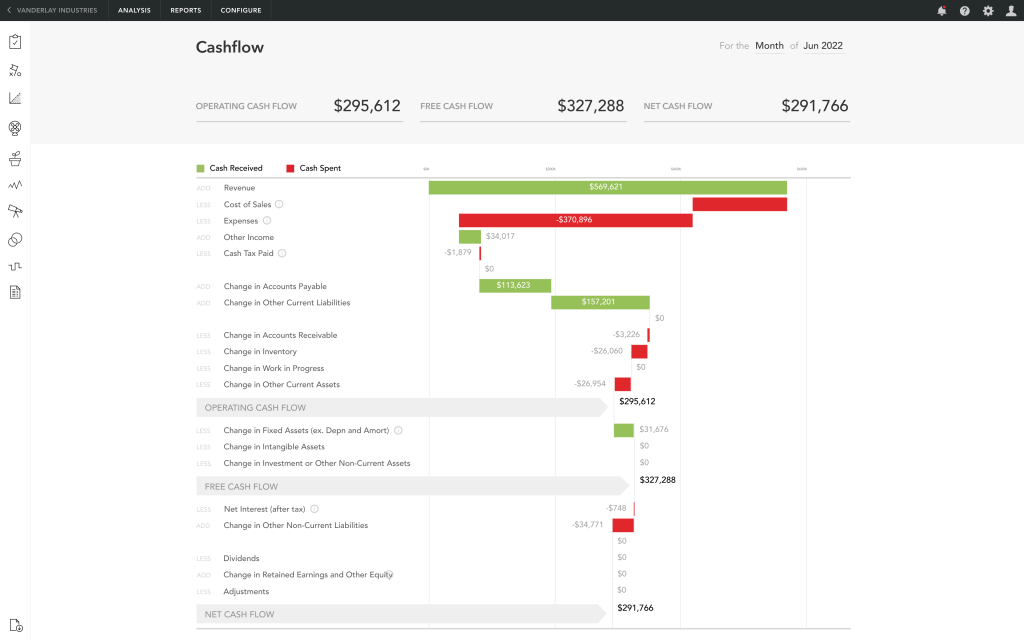Open the Analysis menu

[x=134, y=10]
